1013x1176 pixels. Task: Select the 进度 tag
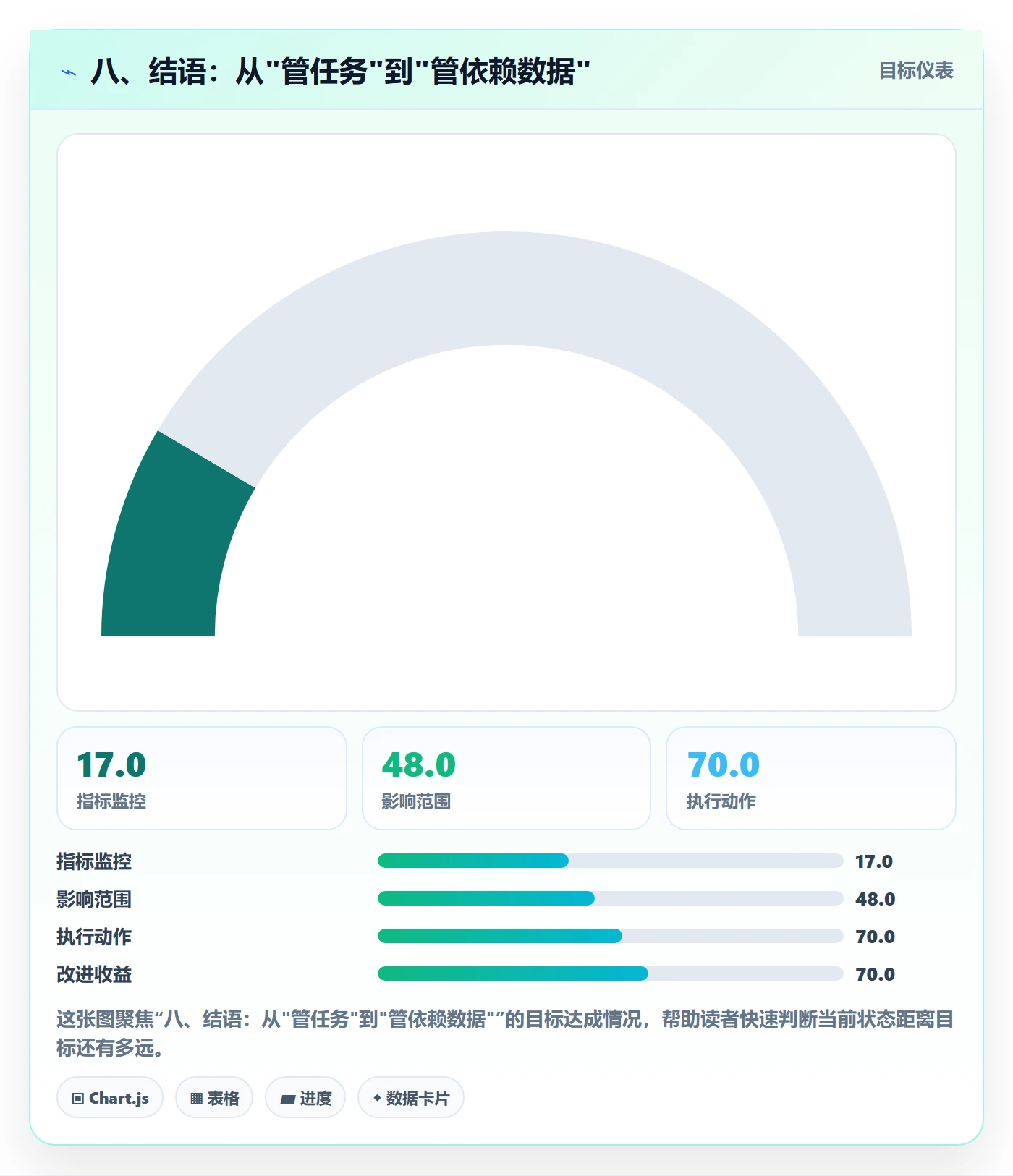click(305, 1098)
